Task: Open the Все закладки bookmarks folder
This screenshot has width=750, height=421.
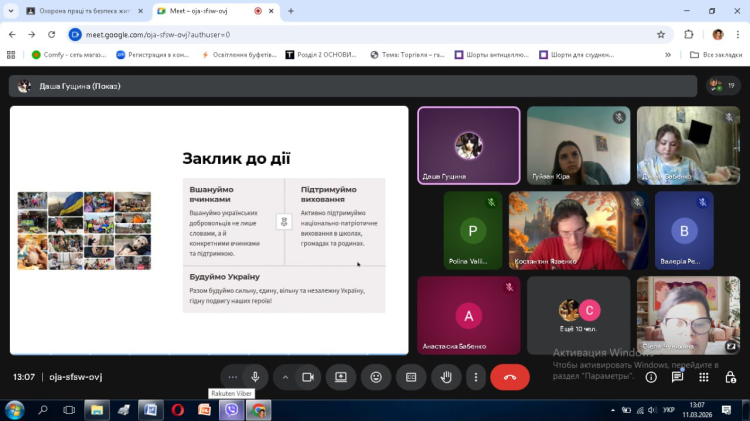Action: (717, 55)
